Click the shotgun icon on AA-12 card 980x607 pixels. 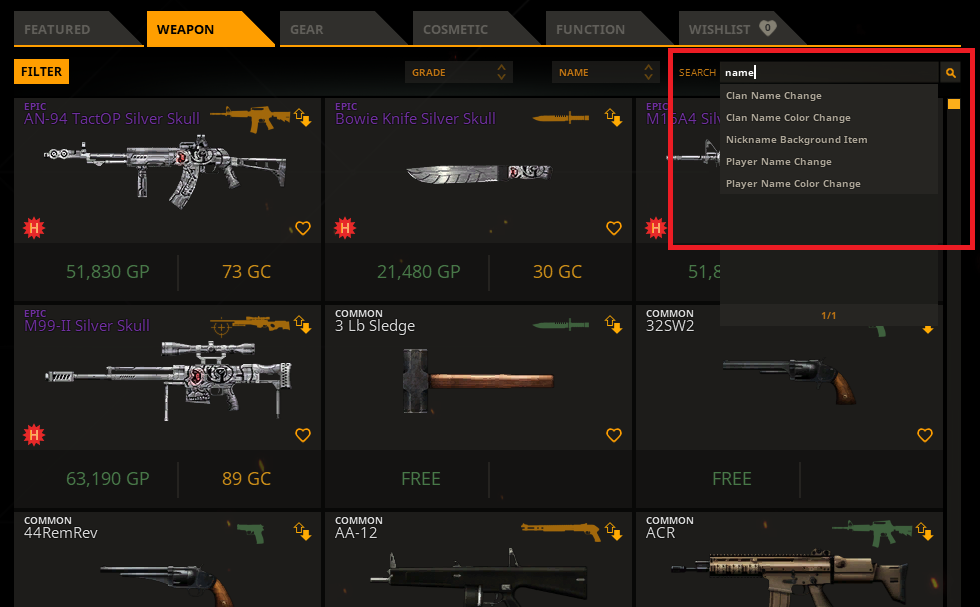(x=561, y=531)
